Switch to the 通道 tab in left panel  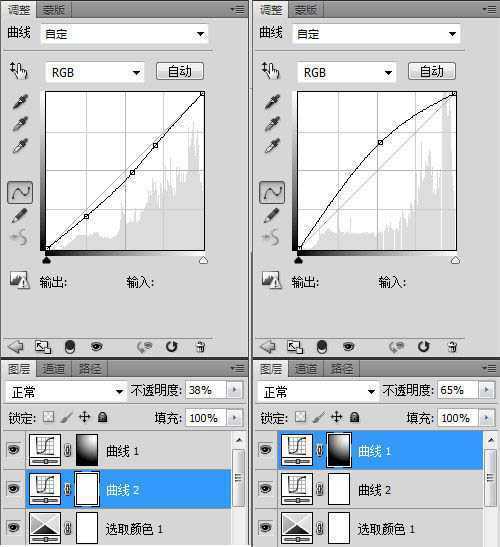[x=54, y=369]
